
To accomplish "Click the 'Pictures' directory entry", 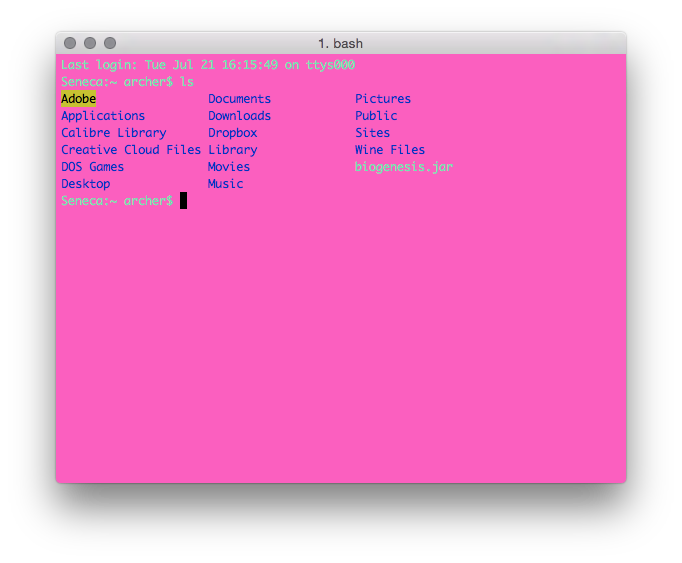I will pos(383,99).
